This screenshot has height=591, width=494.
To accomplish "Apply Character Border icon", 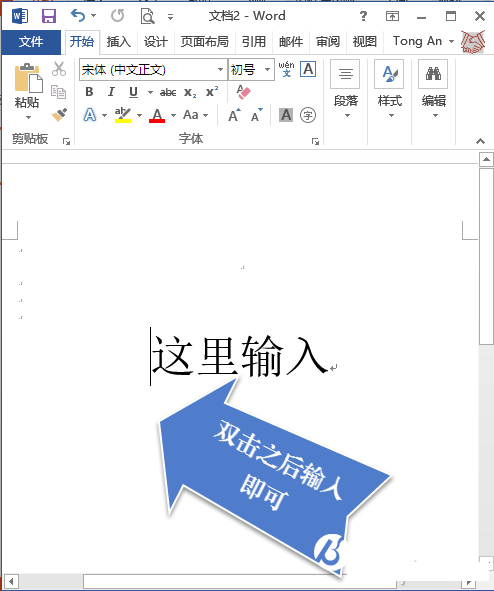I will [308, 69].
